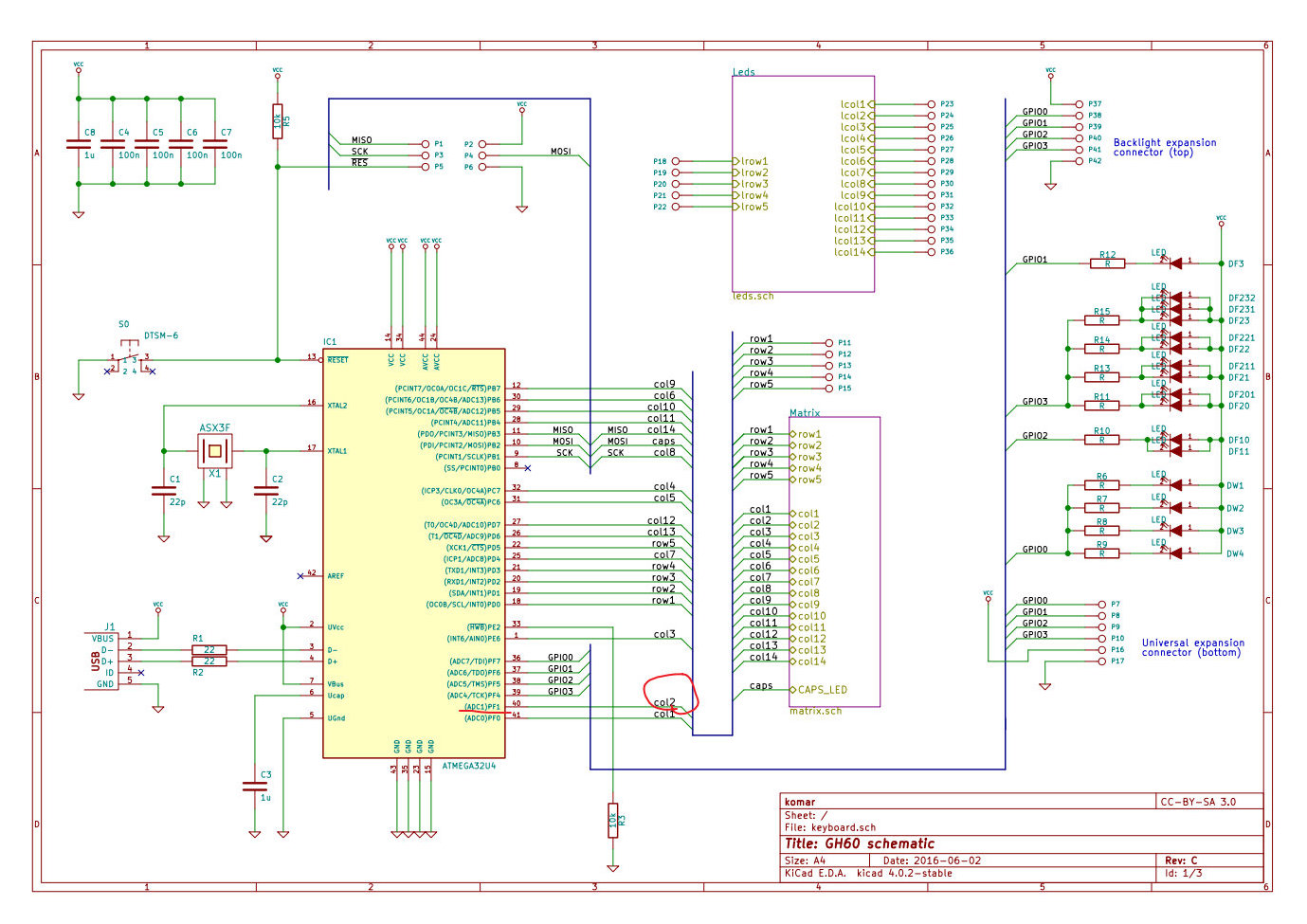Select the 'Date: 2016-06-02' field
The width and height of the screenshot is (1307, 924).
(x=932, y=861)
